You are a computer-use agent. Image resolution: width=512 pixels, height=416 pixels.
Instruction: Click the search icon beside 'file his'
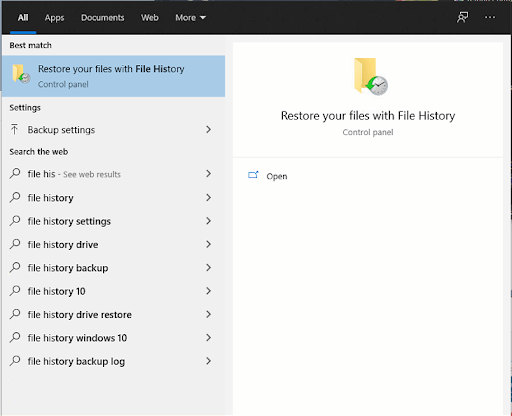(x=15, y=173)
